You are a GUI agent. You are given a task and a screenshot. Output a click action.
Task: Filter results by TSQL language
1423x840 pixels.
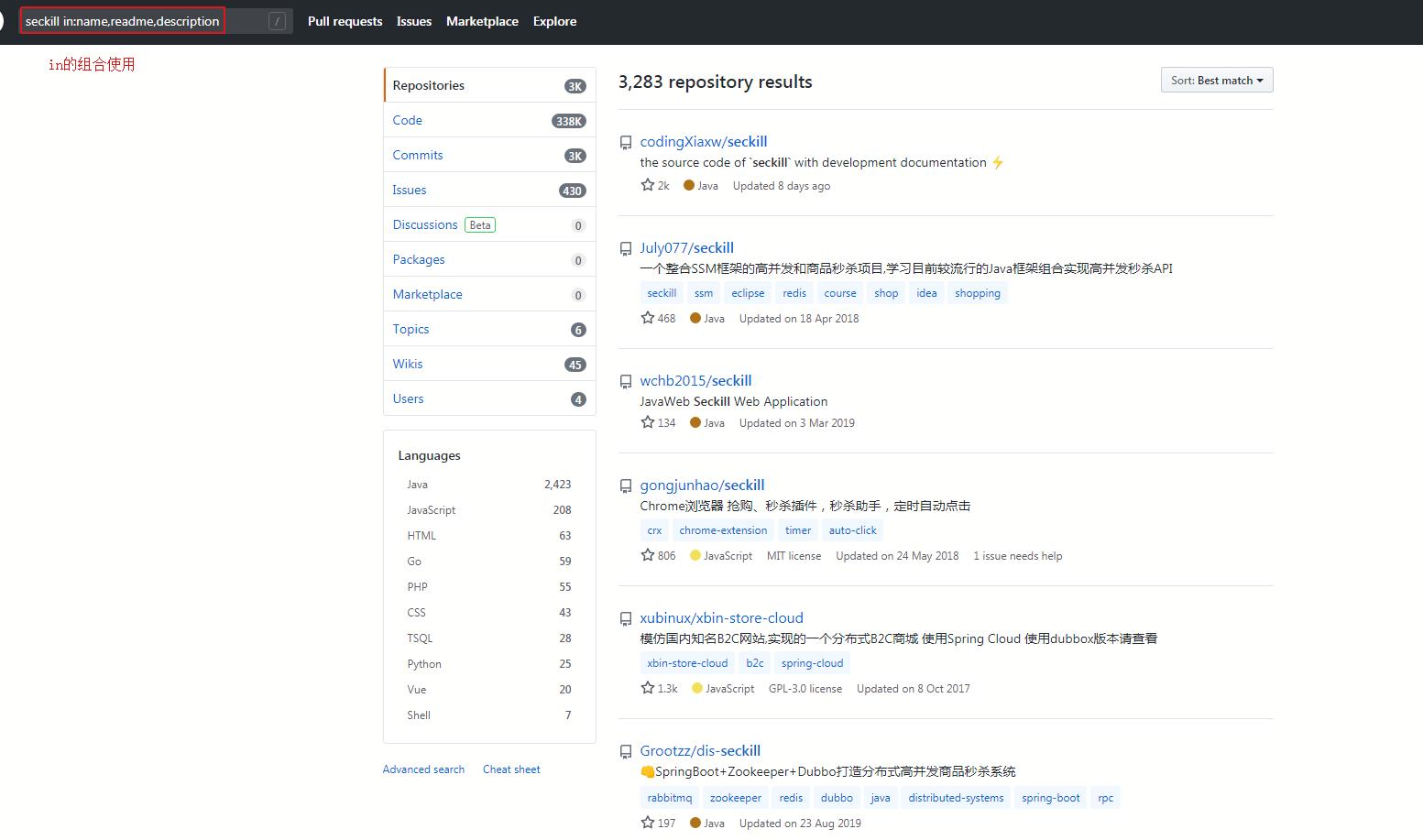[x=489, y=638]
